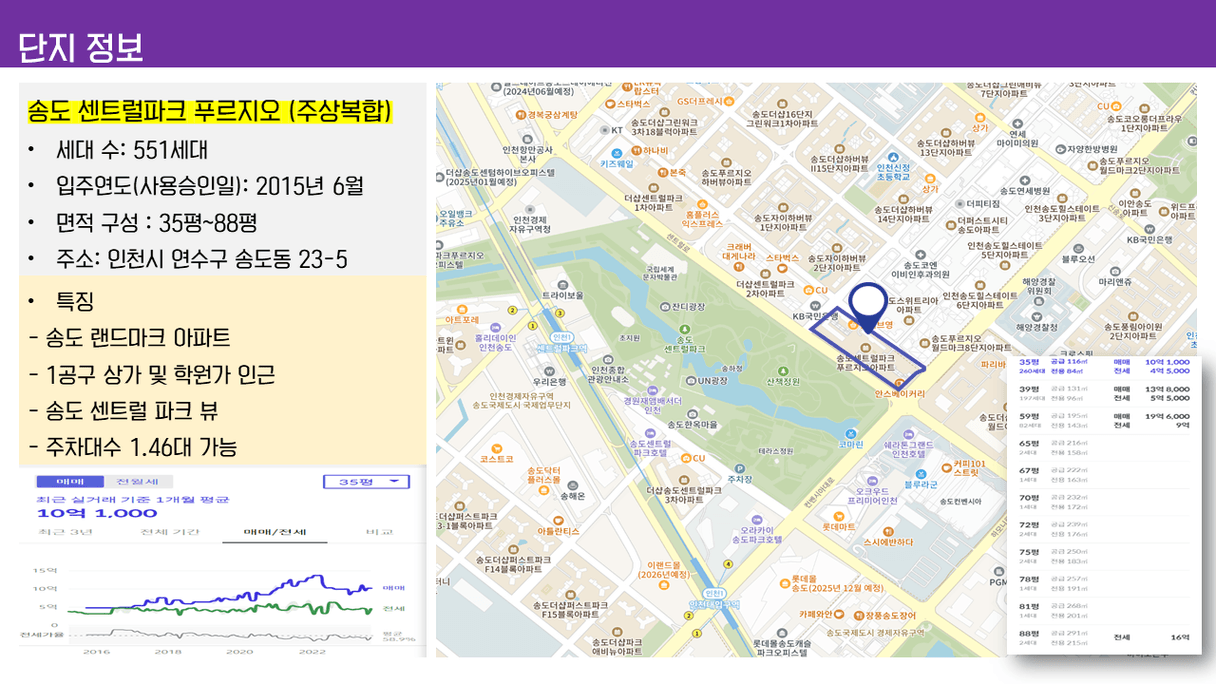Click the 단지 정보 slide title
The image size is (1216, 684).
tap(82, 48)
